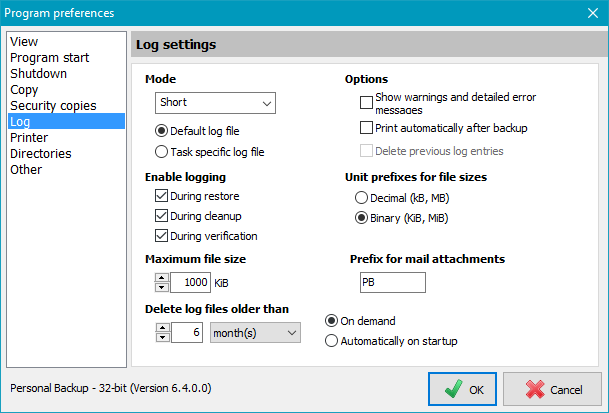Confirm settings with the OK button
Viewport: 609px width, 413px height.
click(x=462, y=389)
